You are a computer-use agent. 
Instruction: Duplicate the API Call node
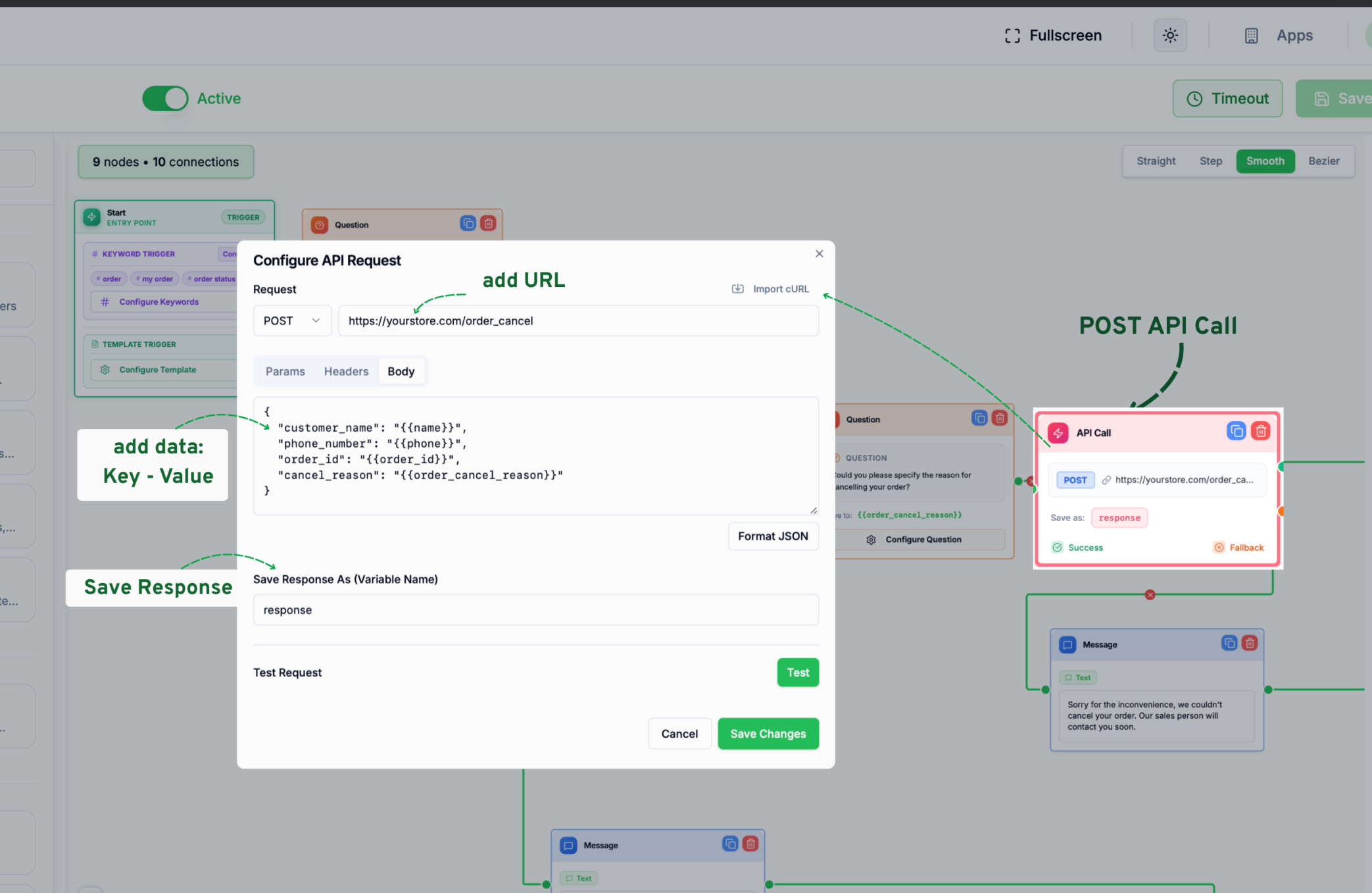point(1236,432)
